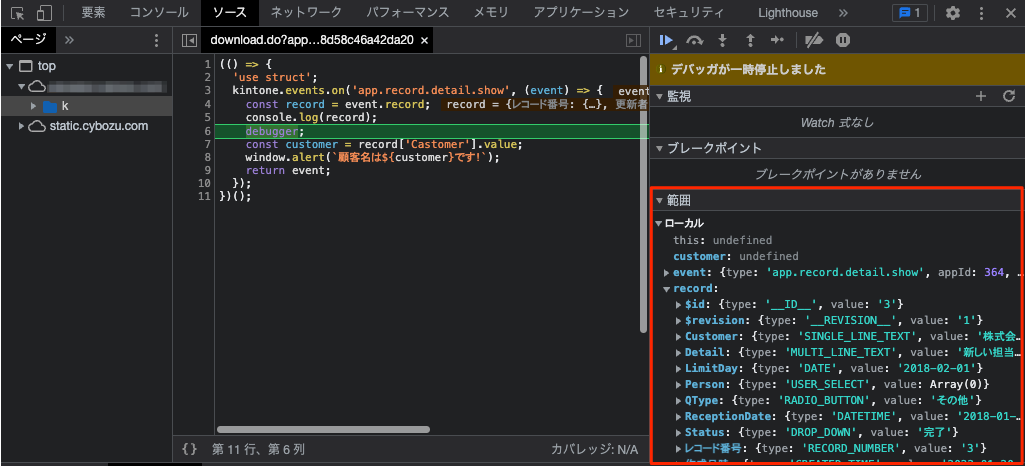The image size is (1025, 466).
Task: Expand the Person property
Action: point(679,384)
